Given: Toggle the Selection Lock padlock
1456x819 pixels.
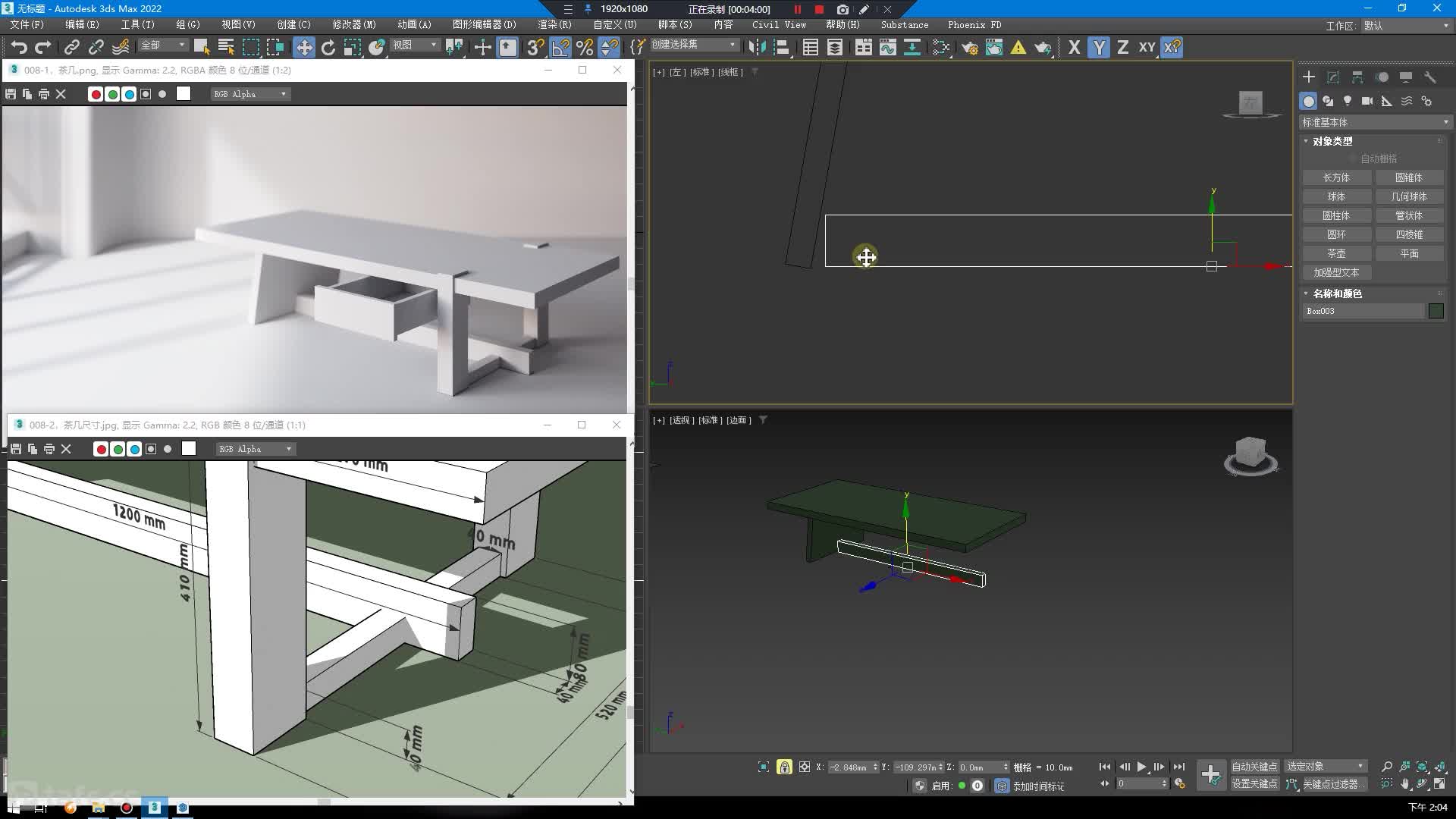Looking at the screenshot, I should [784, 767].
